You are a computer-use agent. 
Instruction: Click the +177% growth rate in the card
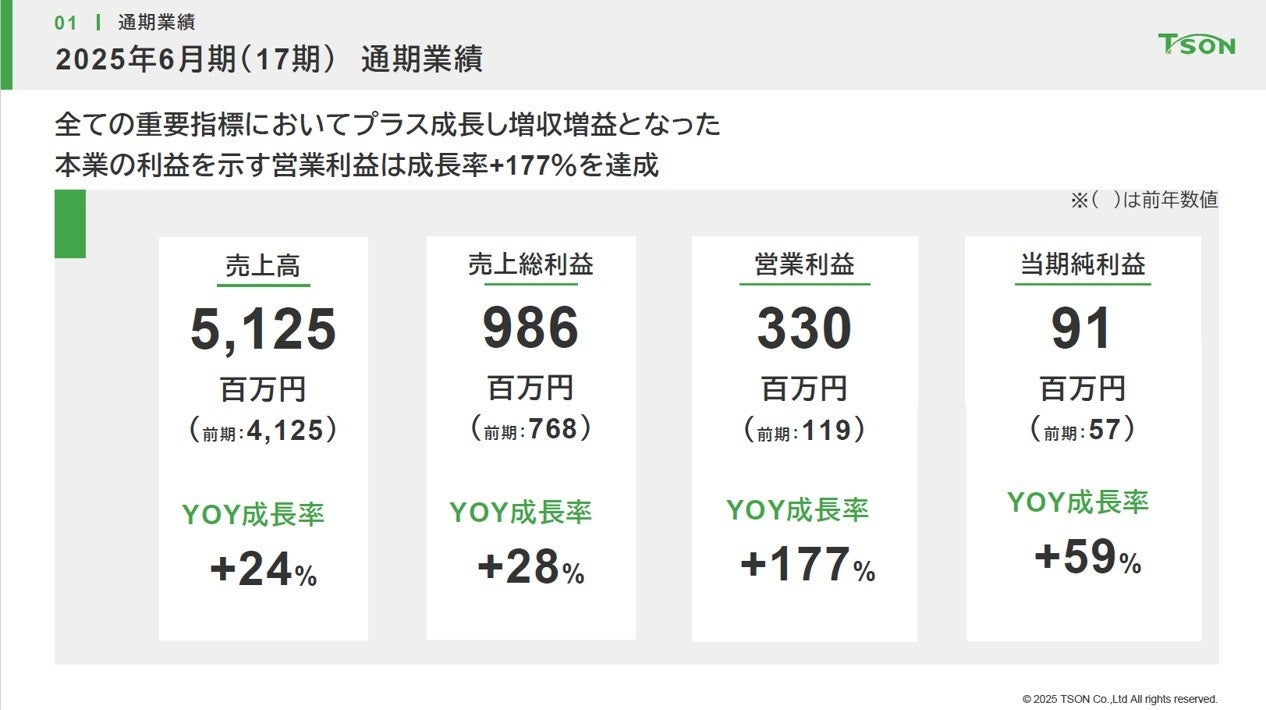(807, 565)
